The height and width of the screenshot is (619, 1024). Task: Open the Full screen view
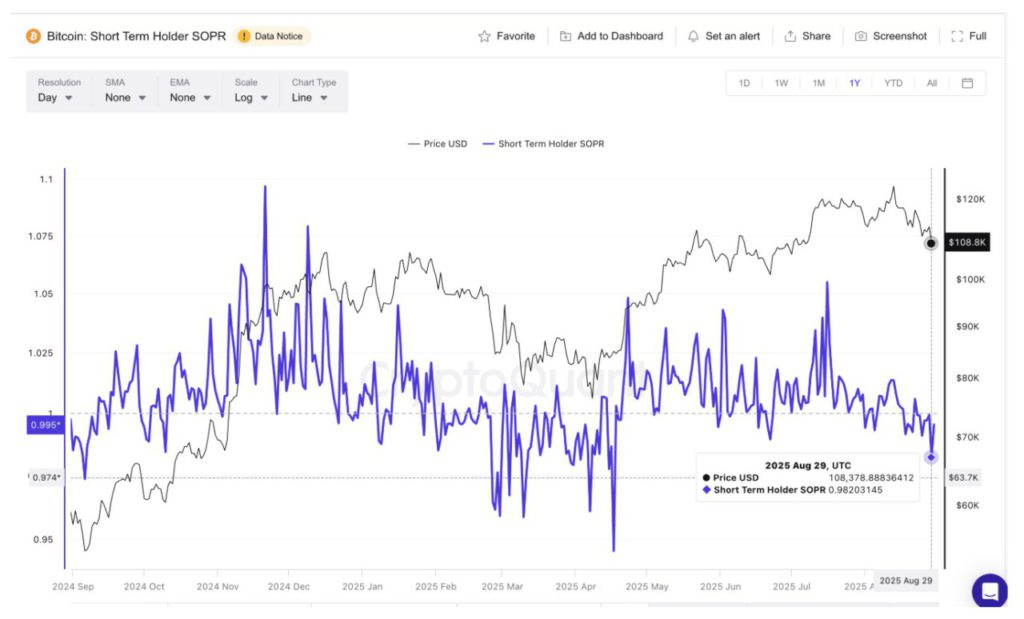[x=957, y=36]
